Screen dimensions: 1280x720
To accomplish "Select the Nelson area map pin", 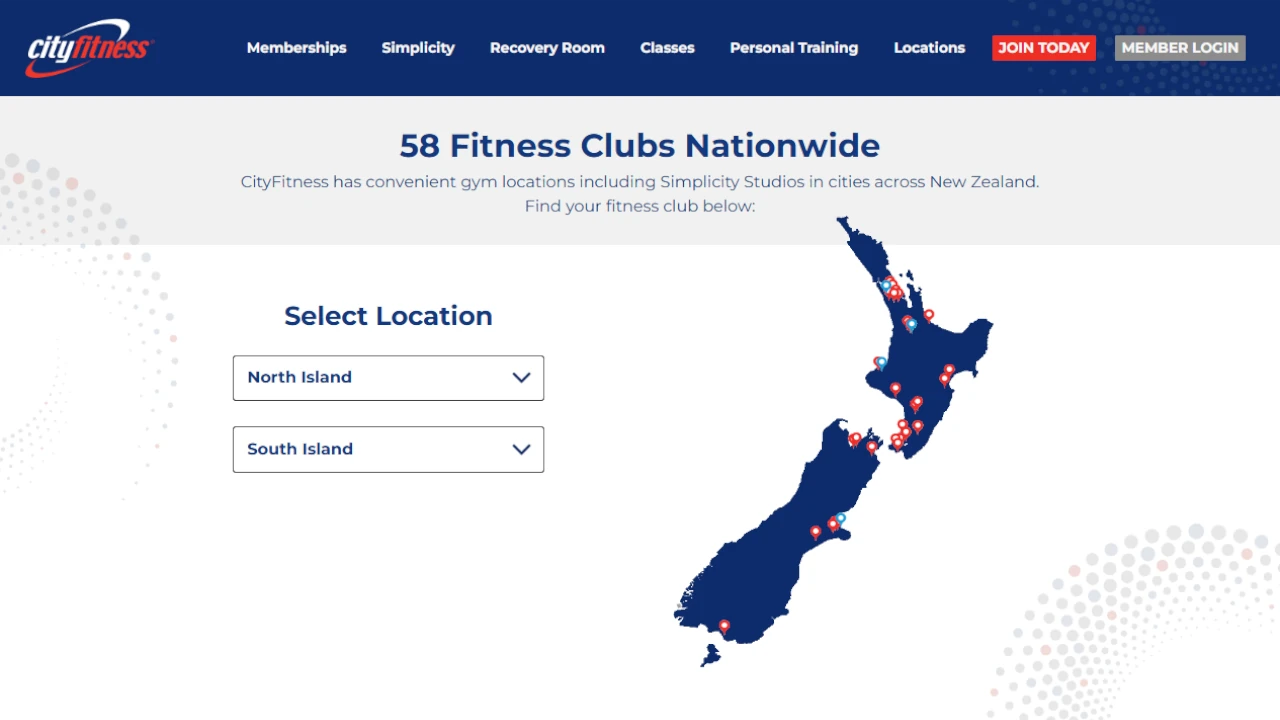I will 856,438.
